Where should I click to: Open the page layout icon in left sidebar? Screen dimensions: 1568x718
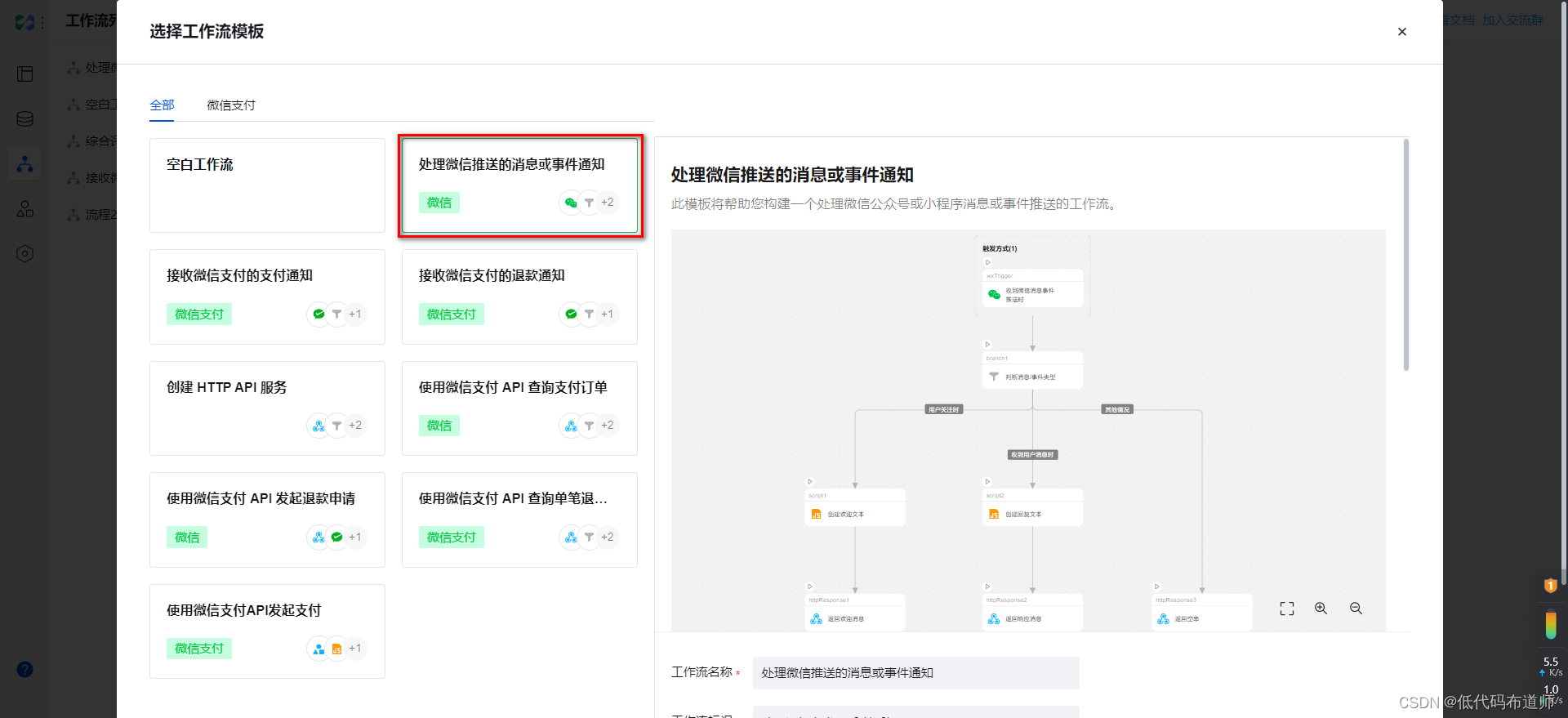click(x=25, y=74)
